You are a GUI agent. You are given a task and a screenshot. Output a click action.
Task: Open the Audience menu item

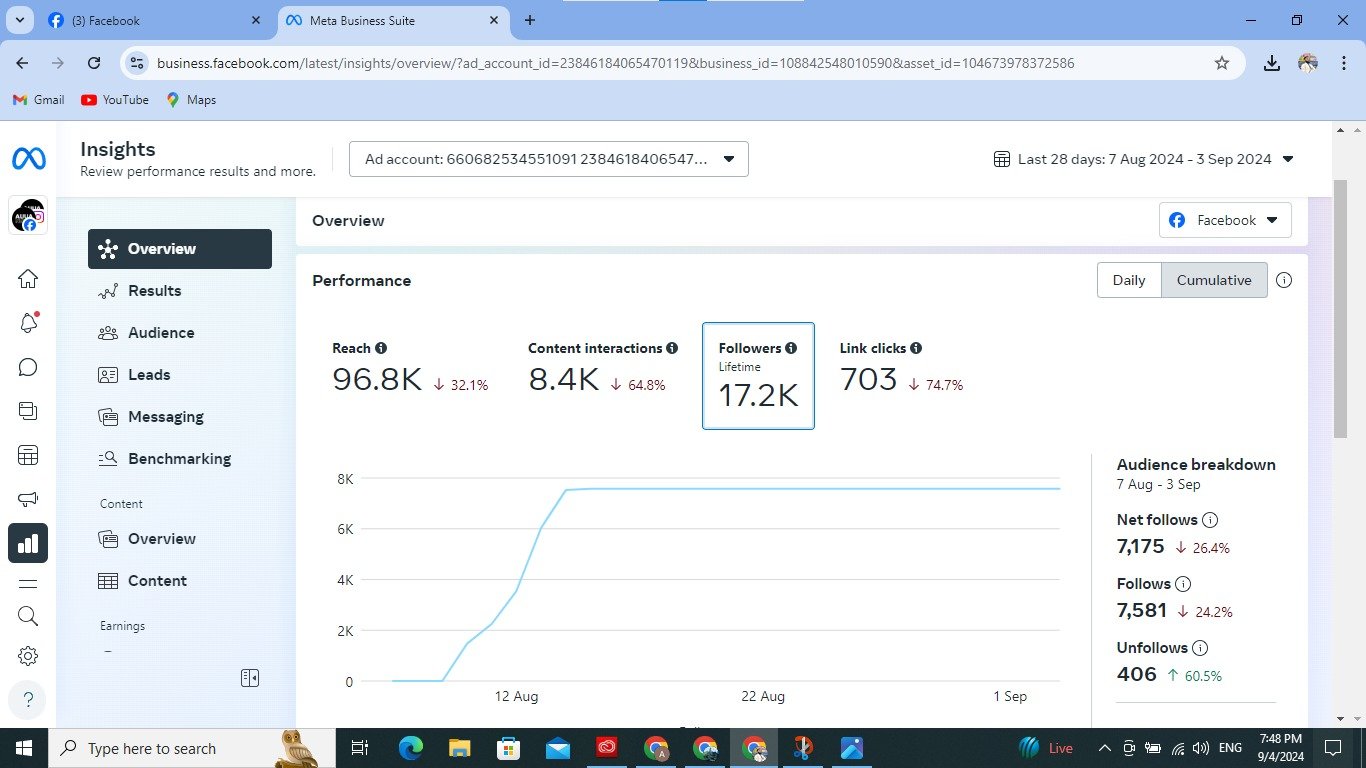tap(180, 333)
